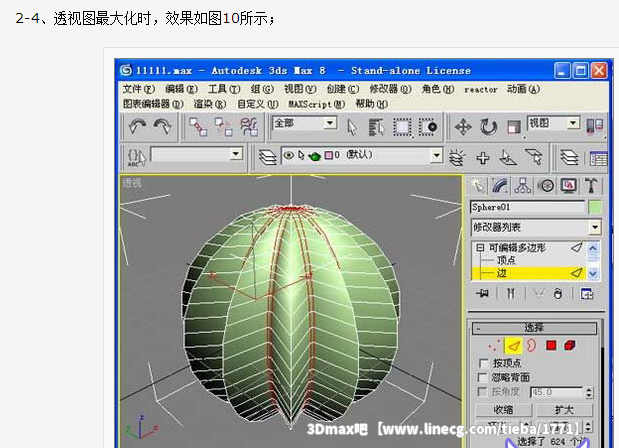Viewport: 619px width, 448px height.
Task: Select 顶点 in modifier stack
Action: click(x=506, y=260)
